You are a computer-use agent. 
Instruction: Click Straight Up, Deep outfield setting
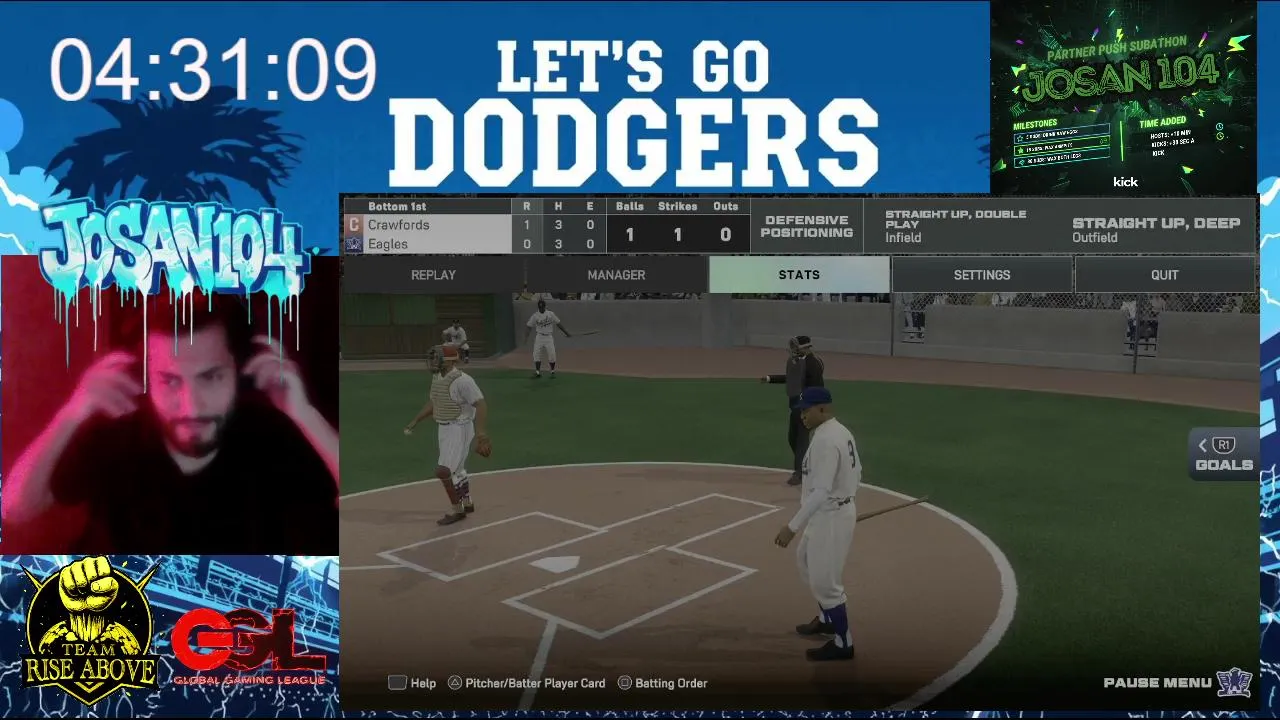pyautogui.click(x=1156, y=230)
